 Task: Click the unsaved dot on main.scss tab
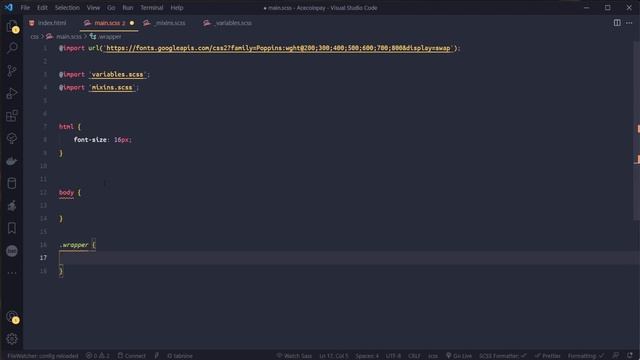[x=132, y=23]
